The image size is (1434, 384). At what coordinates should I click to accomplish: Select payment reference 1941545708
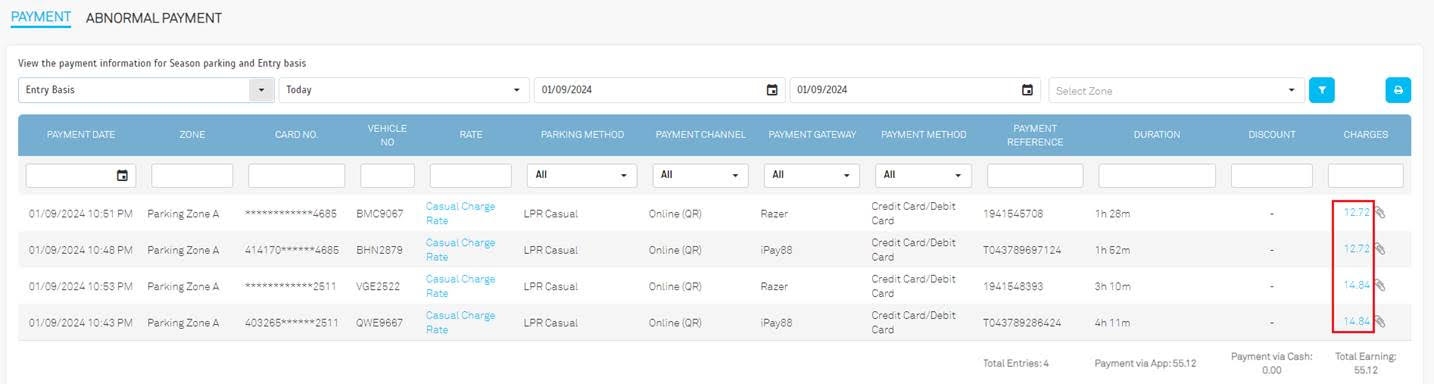pos(1013,213)
